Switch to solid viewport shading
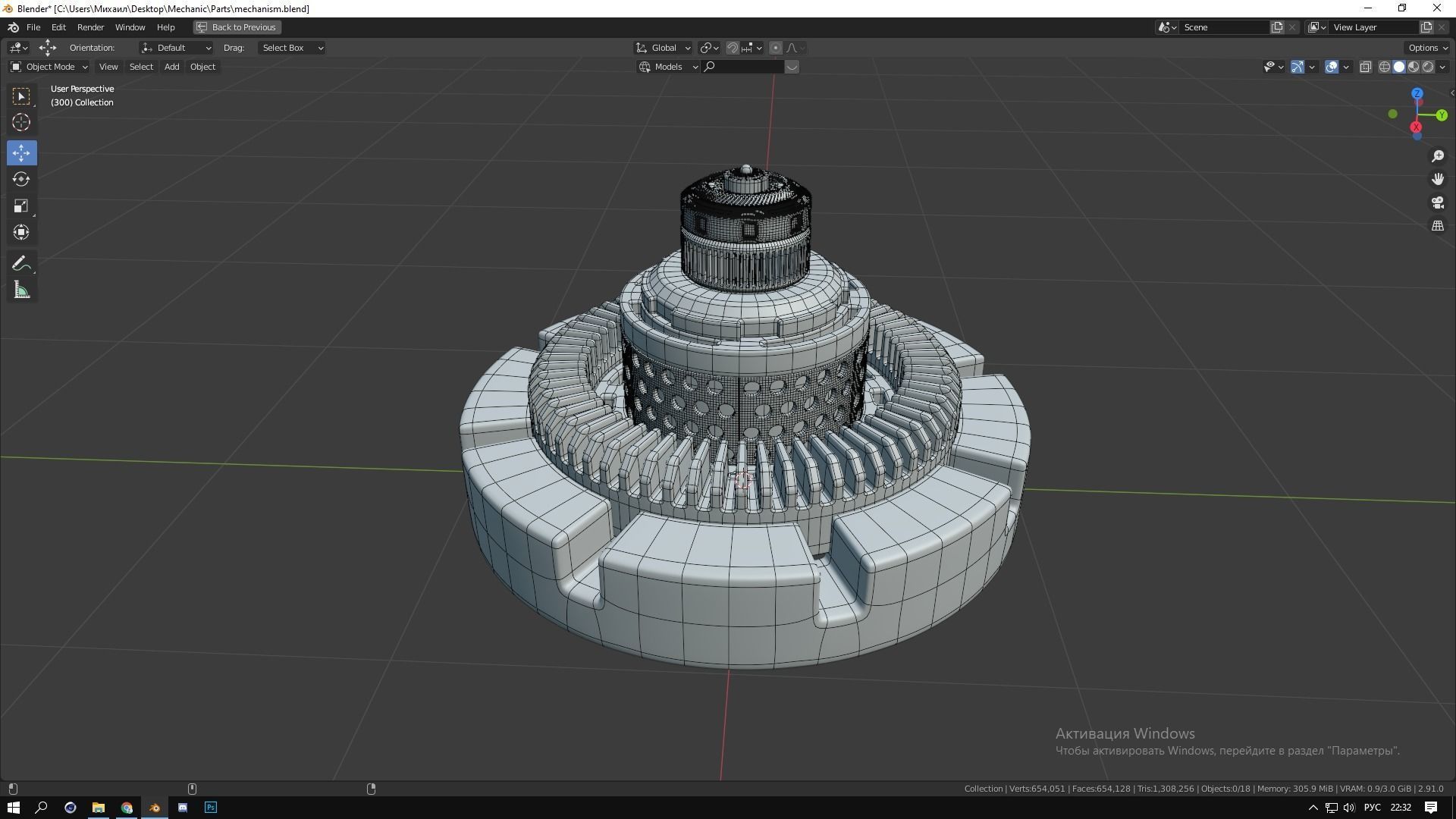The image size is (1456, 819). [1399, 67]
